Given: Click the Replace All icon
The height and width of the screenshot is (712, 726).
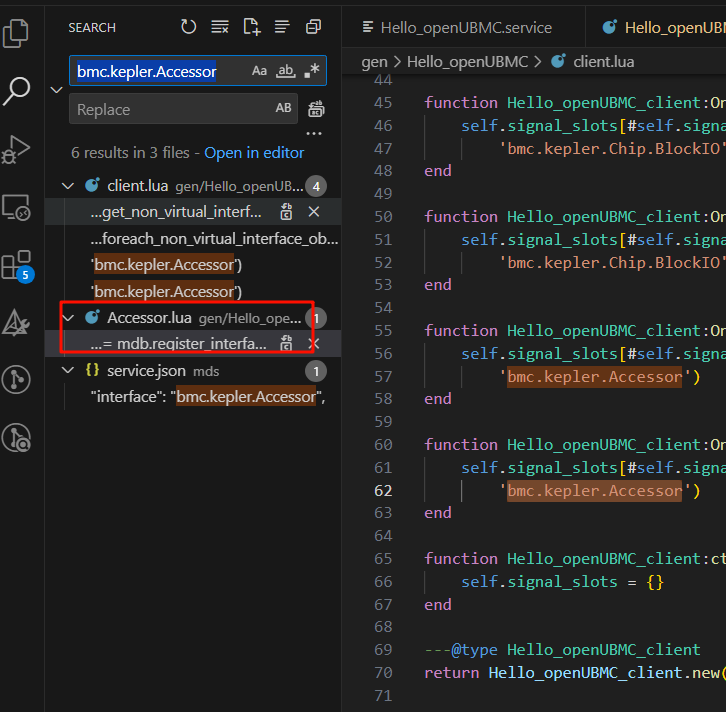Looking at the screenshot, I should click(316, 109).
